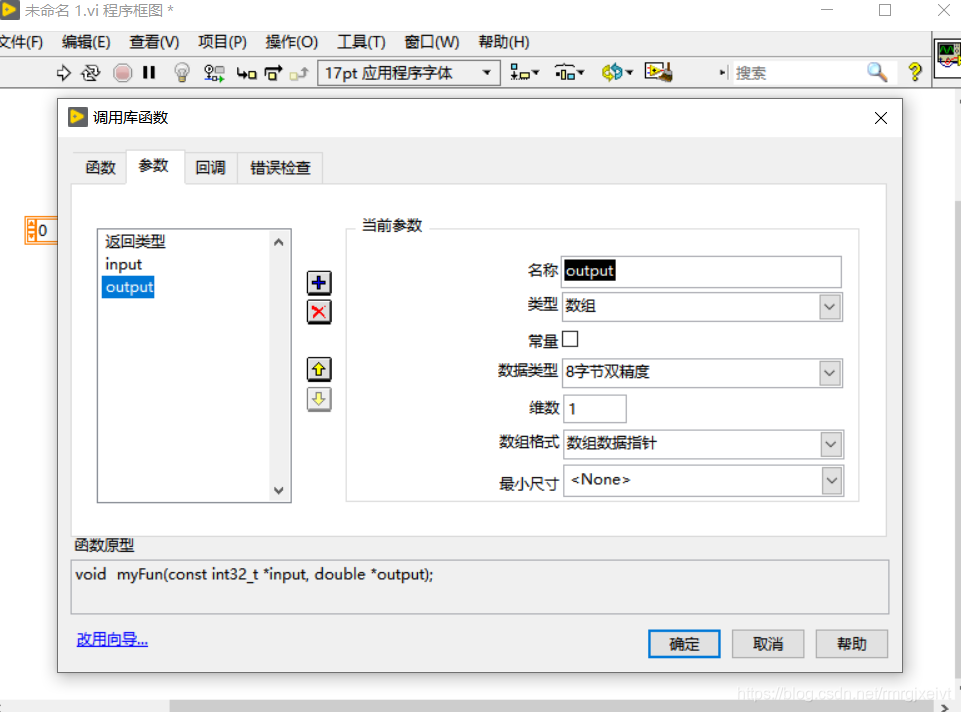Click the 取消 button

768,644
